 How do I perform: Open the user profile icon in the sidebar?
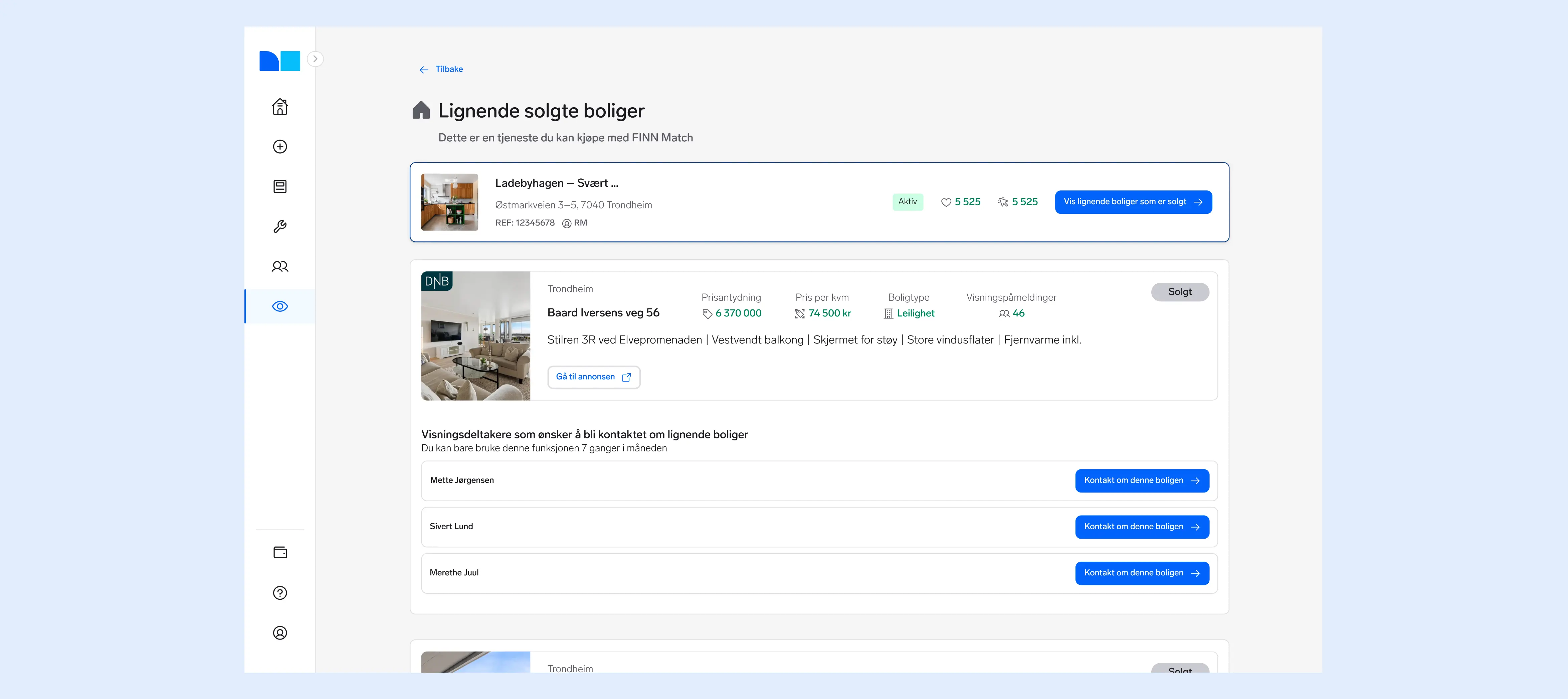point(280,633)
